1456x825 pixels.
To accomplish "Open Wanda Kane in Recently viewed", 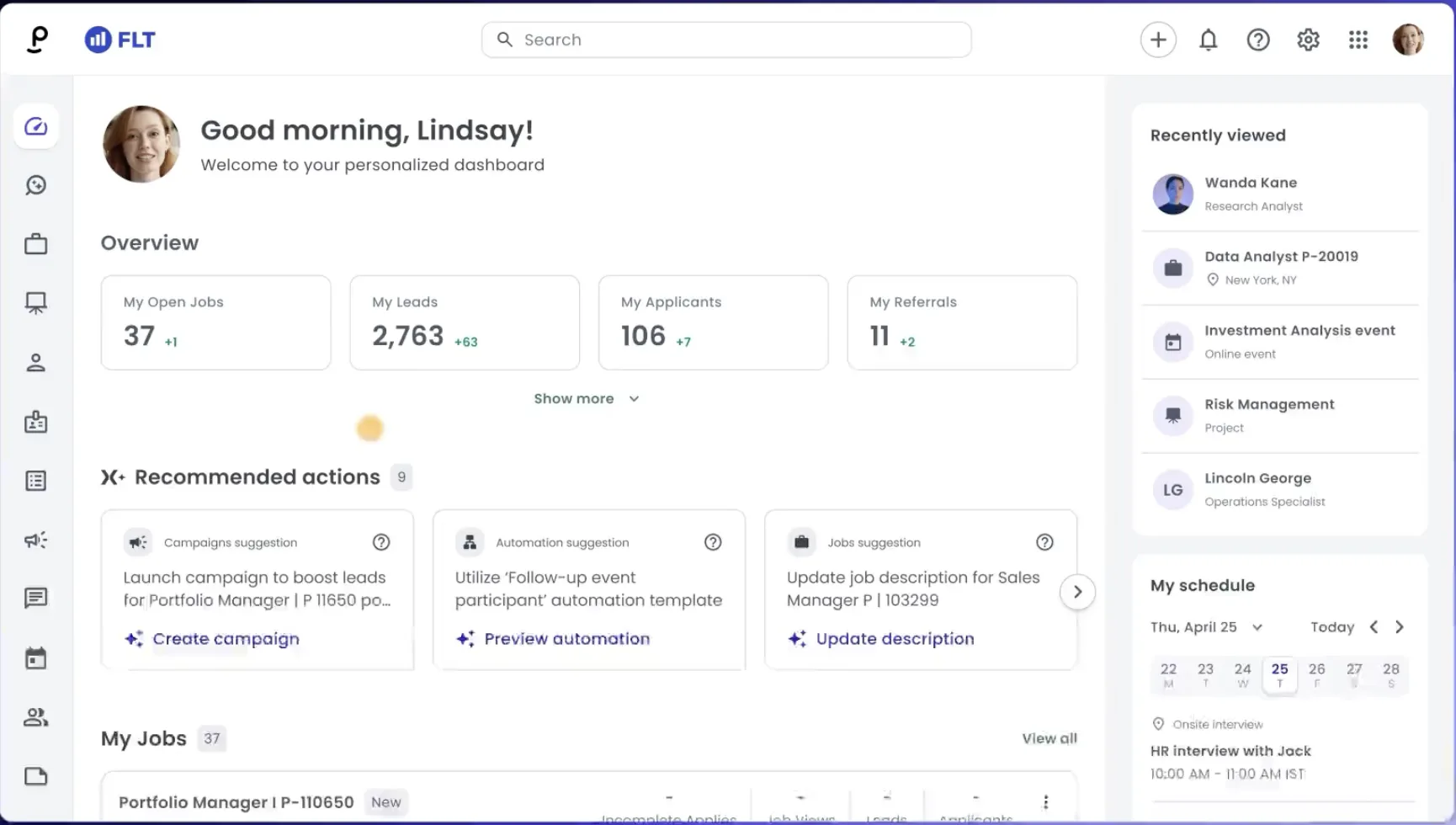I will pyautogui.click(x=1280, y=194).
